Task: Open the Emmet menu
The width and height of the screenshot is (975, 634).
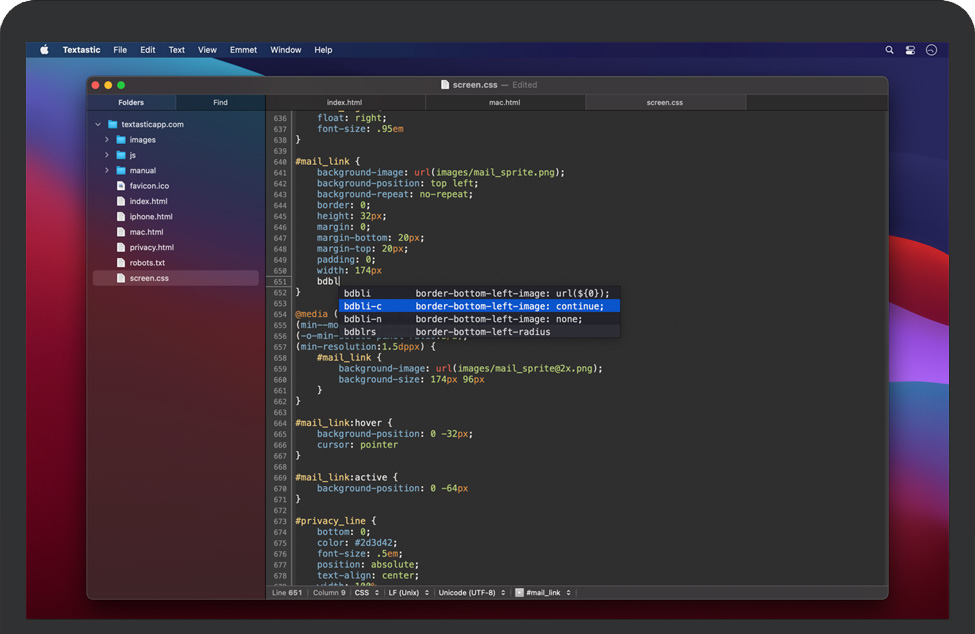Action: pyautogui.click(x=243, y=50)
